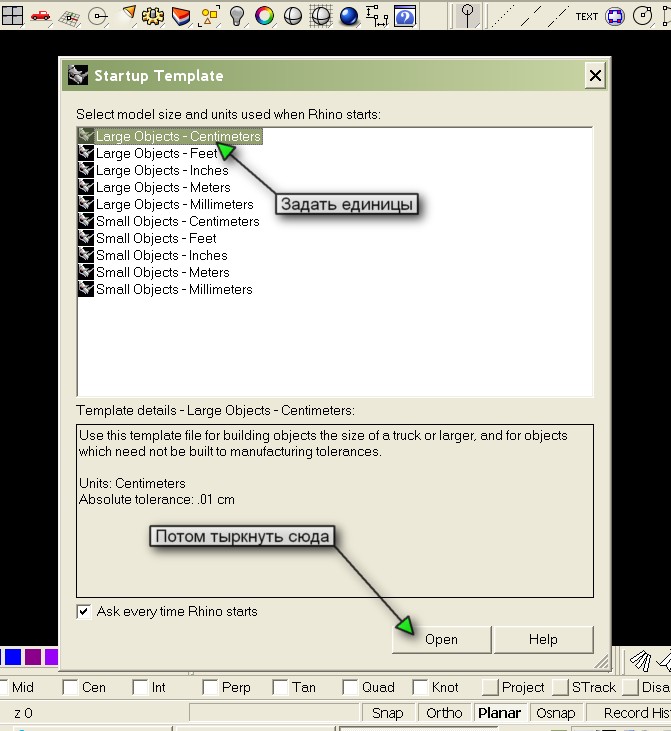This screenshot has height=731, width=671.
Task: Click the z 0 coordinate status field
Action: pos(23,713)
